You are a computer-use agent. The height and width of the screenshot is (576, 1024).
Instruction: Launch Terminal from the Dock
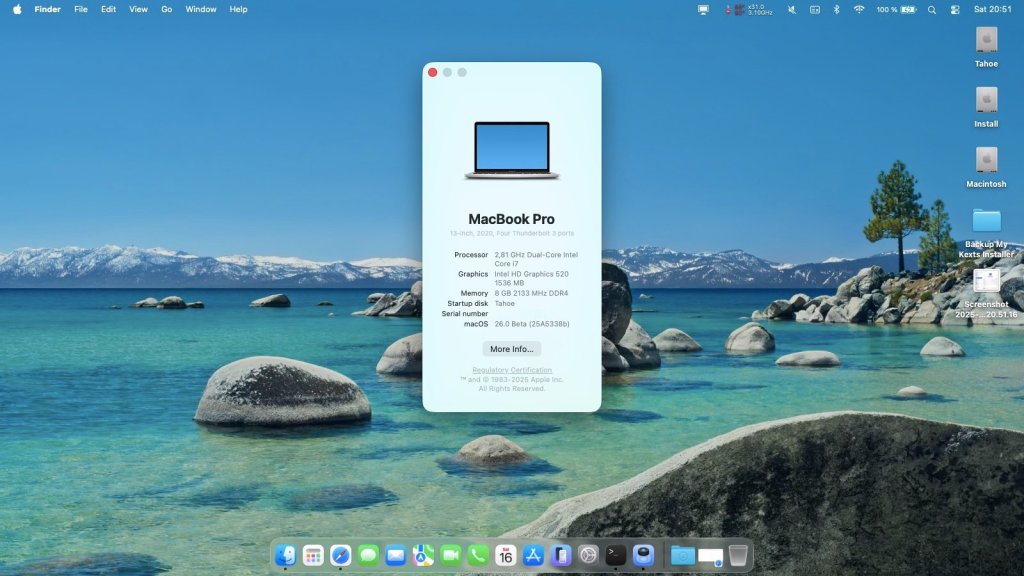(x=616, y=555)
